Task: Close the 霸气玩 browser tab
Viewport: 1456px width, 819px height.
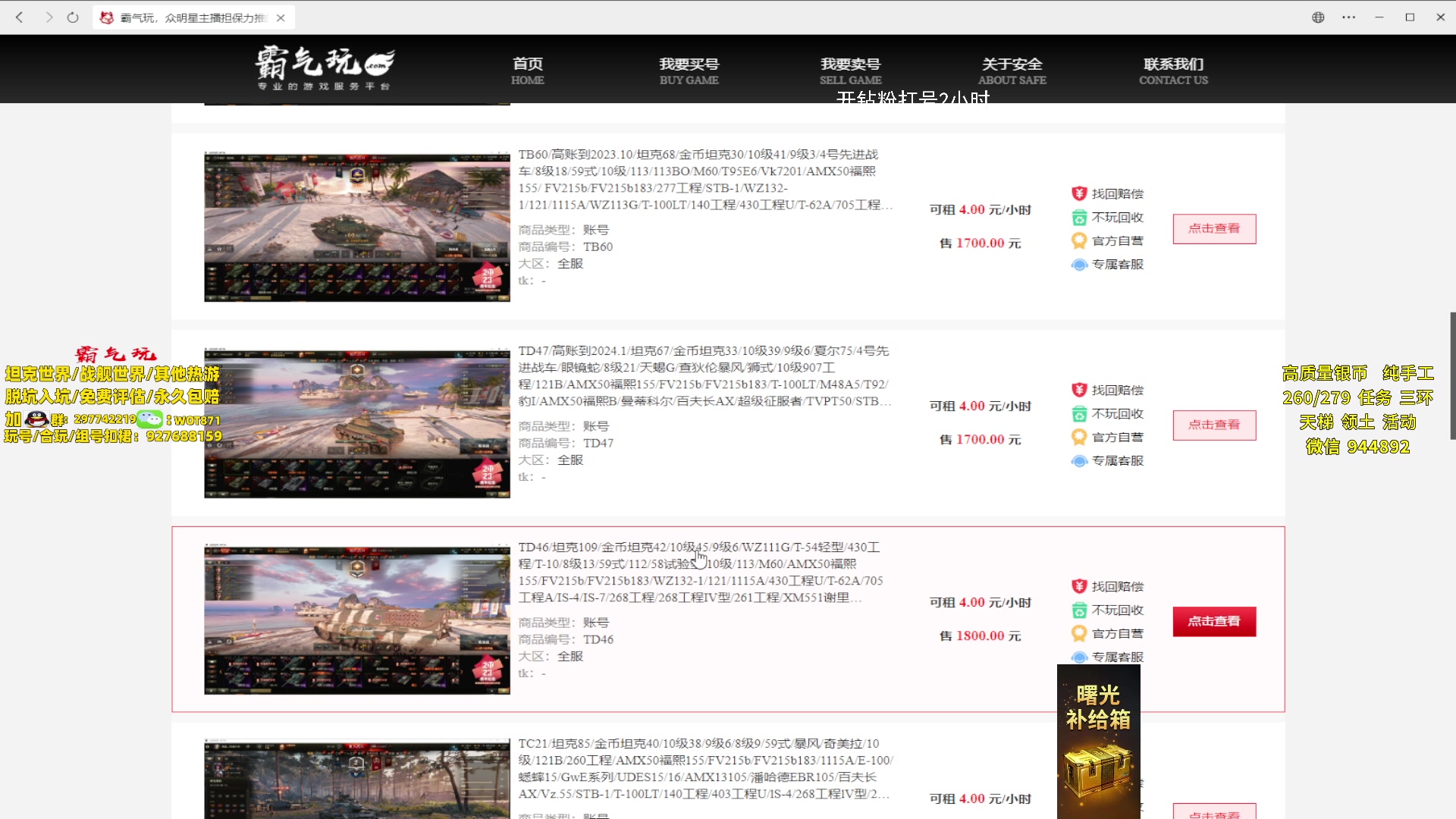Action: tap(281, 17)
